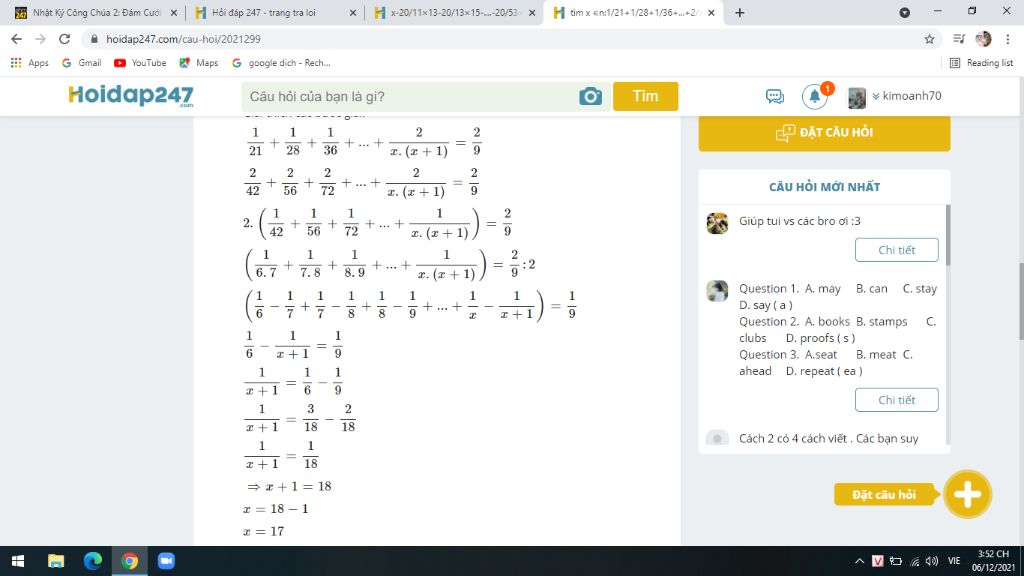Viewport: 1024px width, 576px height.
Task: Open Gmail bookmark
Action: click(x=82, y=63)
